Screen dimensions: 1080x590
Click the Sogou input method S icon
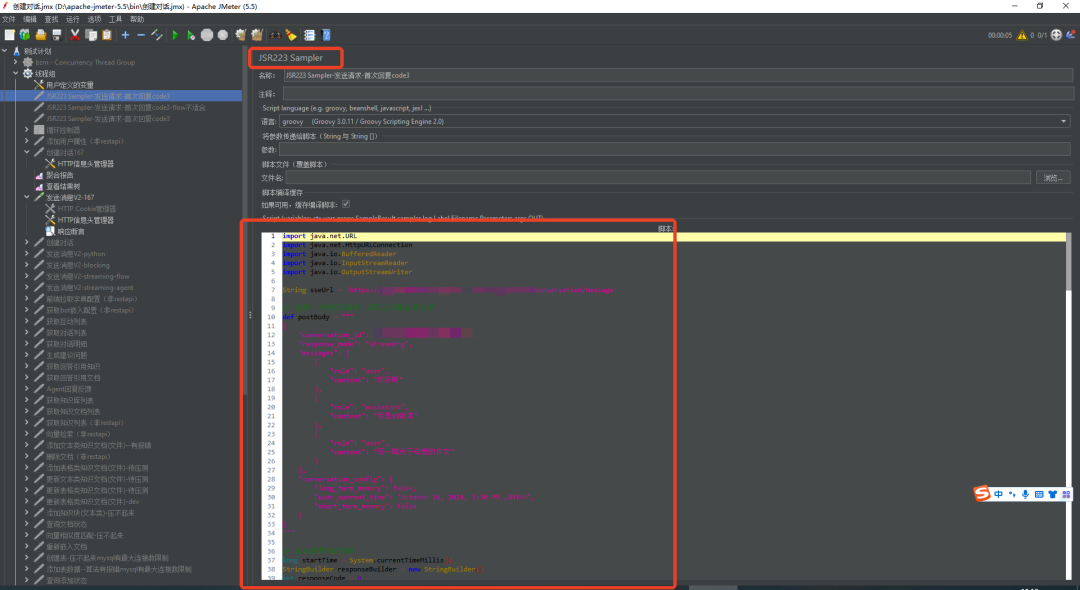click(x=982, y=493)
